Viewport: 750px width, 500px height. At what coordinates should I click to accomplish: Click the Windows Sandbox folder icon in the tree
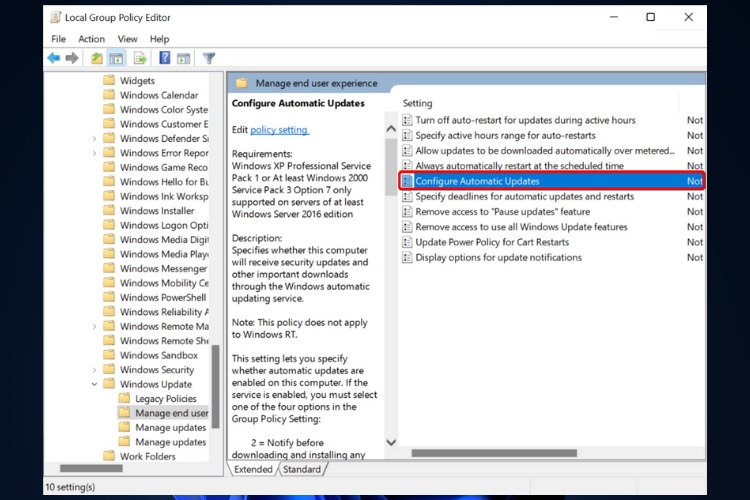[x=109, y=355]
